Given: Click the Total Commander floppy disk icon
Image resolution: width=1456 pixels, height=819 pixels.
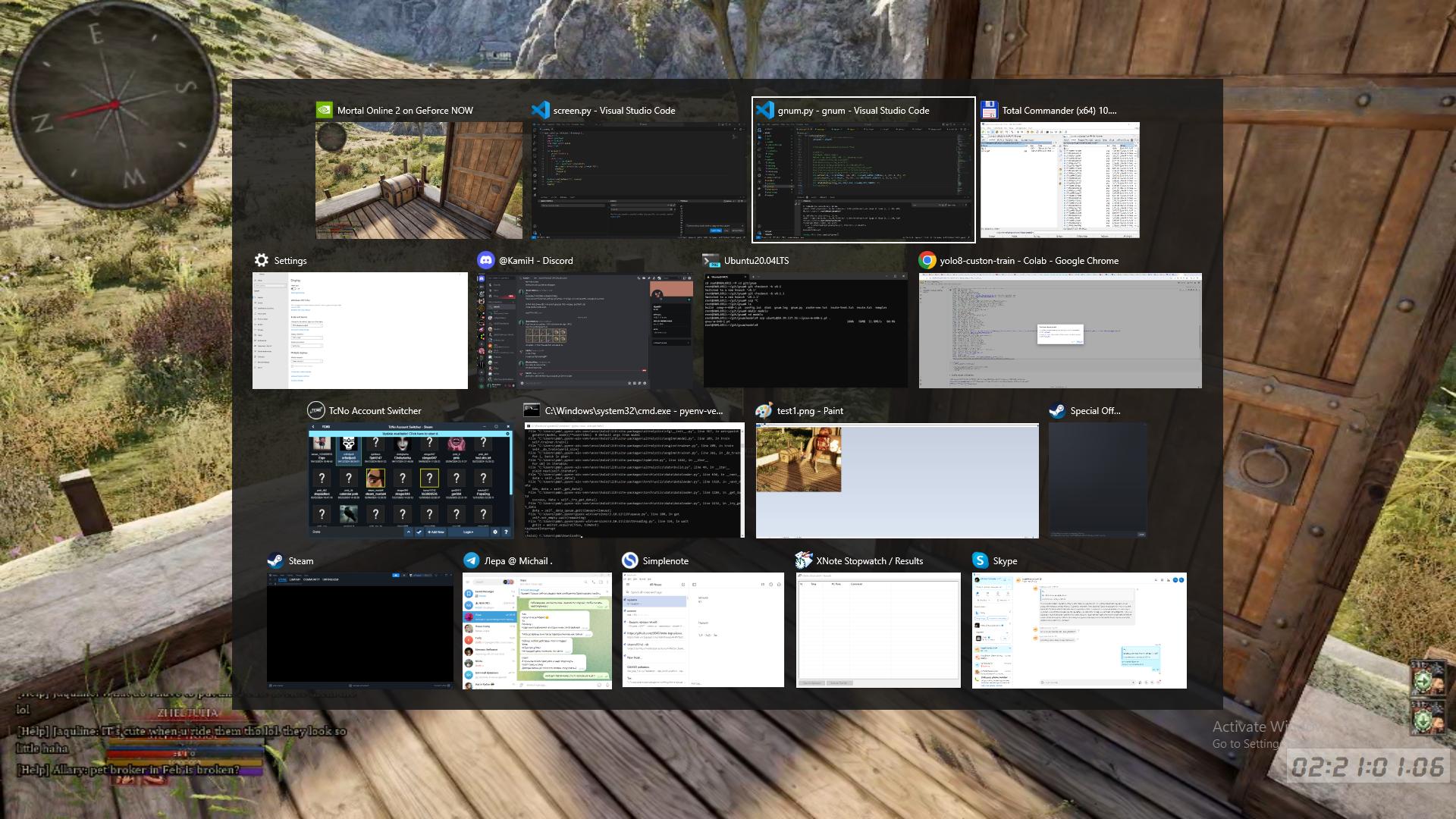Looking at the screenshot, I should coord(989,110).
